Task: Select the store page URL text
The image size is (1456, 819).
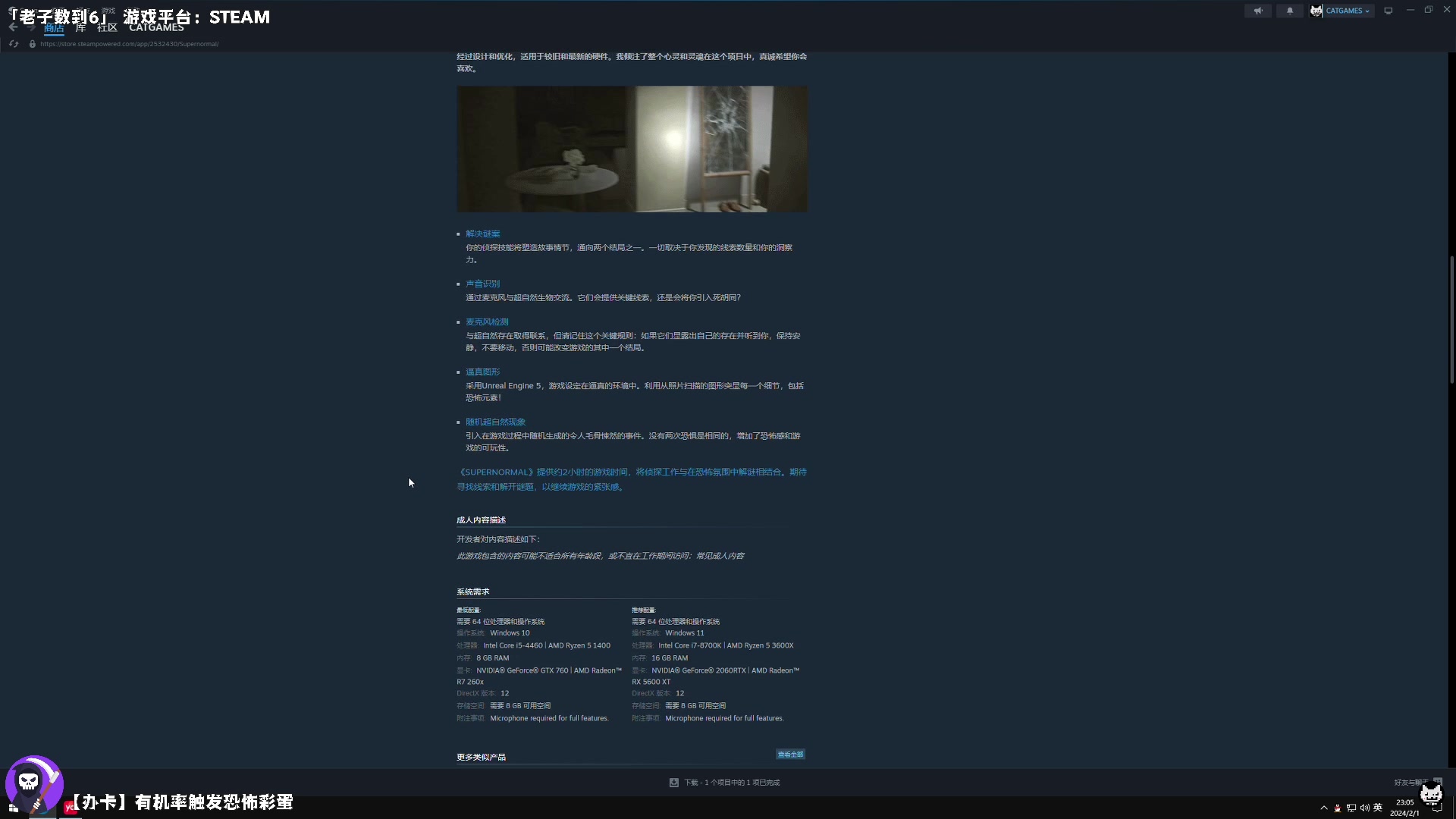Action: coord(129,44)
